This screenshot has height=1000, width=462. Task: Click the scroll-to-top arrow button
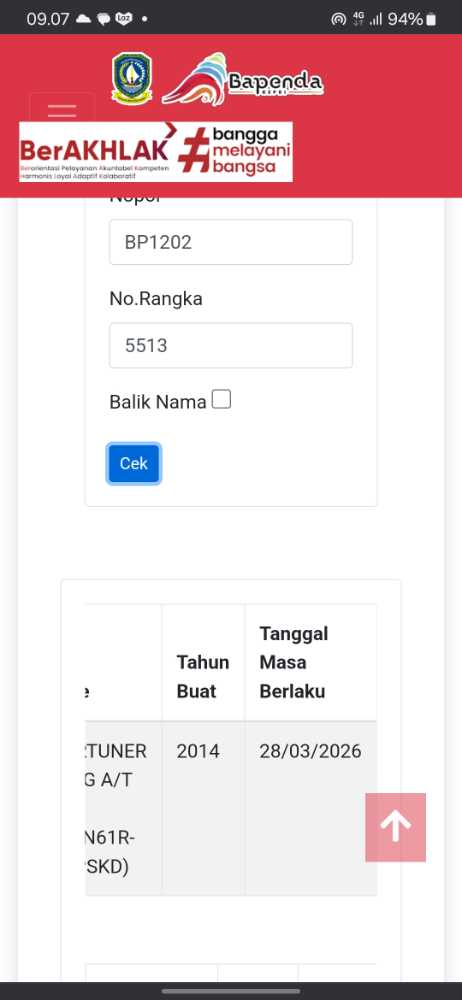(396, 827)
